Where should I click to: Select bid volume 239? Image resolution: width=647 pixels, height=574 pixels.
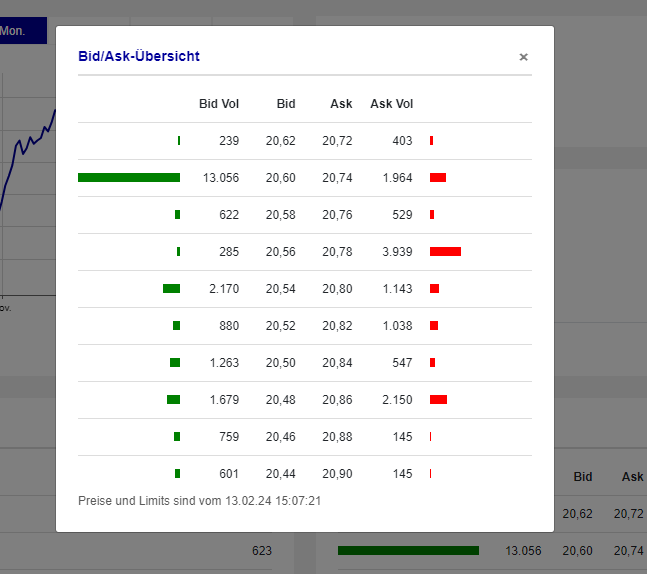coord(229,141)
